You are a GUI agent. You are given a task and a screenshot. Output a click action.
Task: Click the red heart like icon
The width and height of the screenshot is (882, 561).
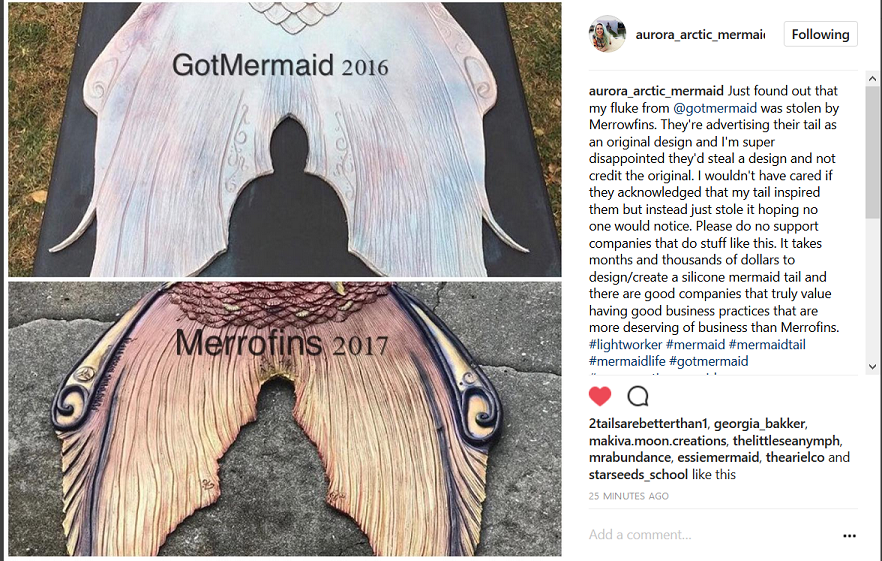[x=600, y=396]
